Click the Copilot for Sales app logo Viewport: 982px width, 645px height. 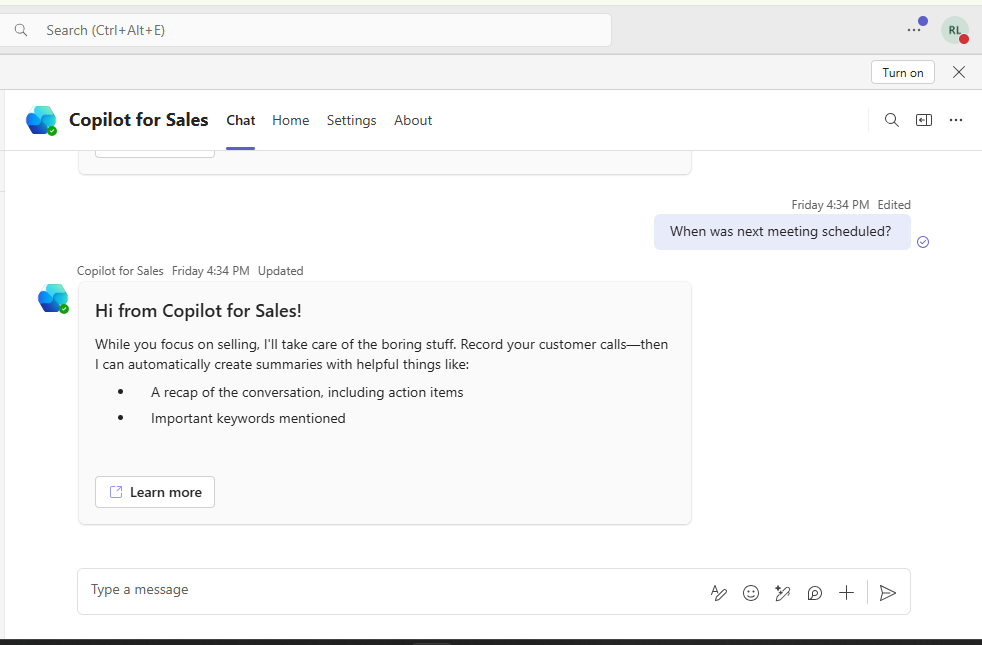click(41, 120)
